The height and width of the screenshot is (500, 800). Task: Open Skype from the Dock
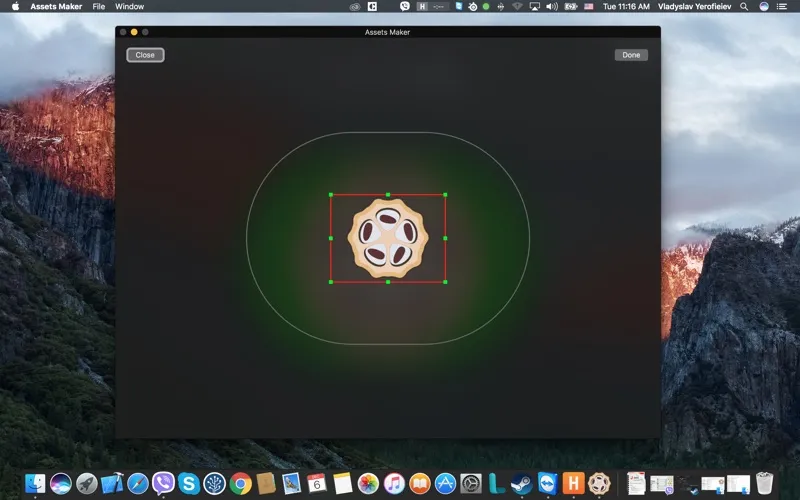188,484
